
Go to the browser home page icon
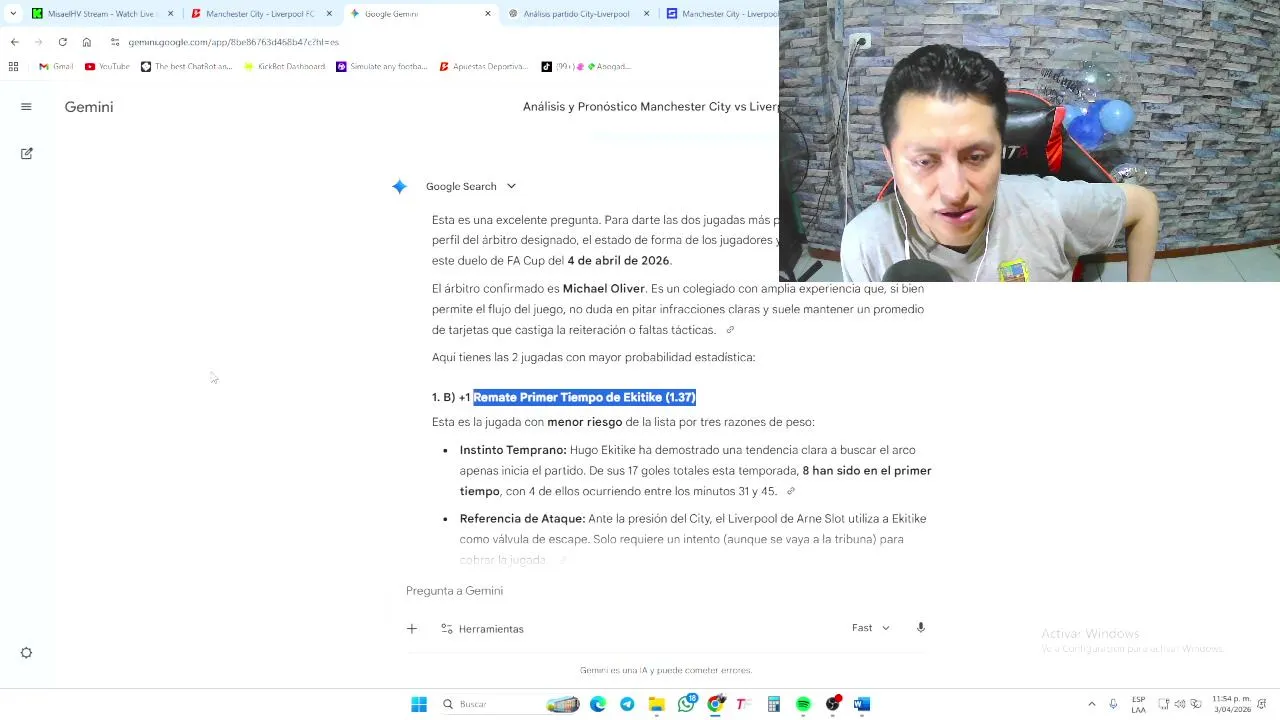click(86, 42)
